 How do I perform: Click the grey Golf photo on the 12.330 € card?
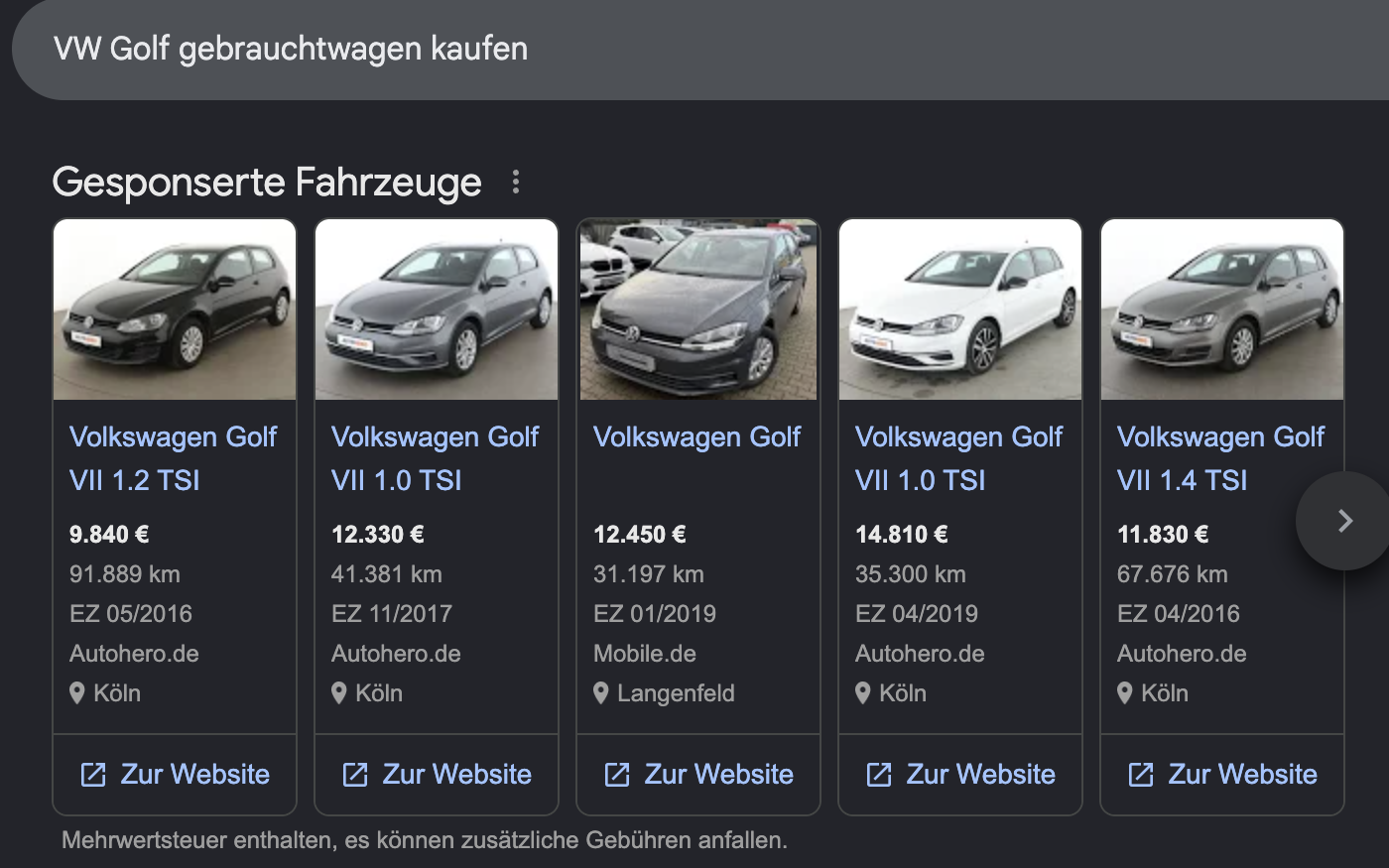pos(437,310)
